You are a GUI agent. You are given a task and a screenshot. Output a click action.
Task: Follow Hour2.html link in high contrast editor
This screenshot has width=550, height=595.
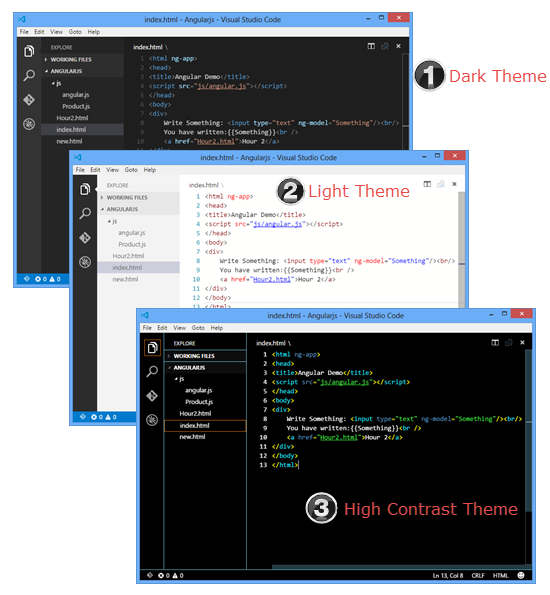(339, 438)
